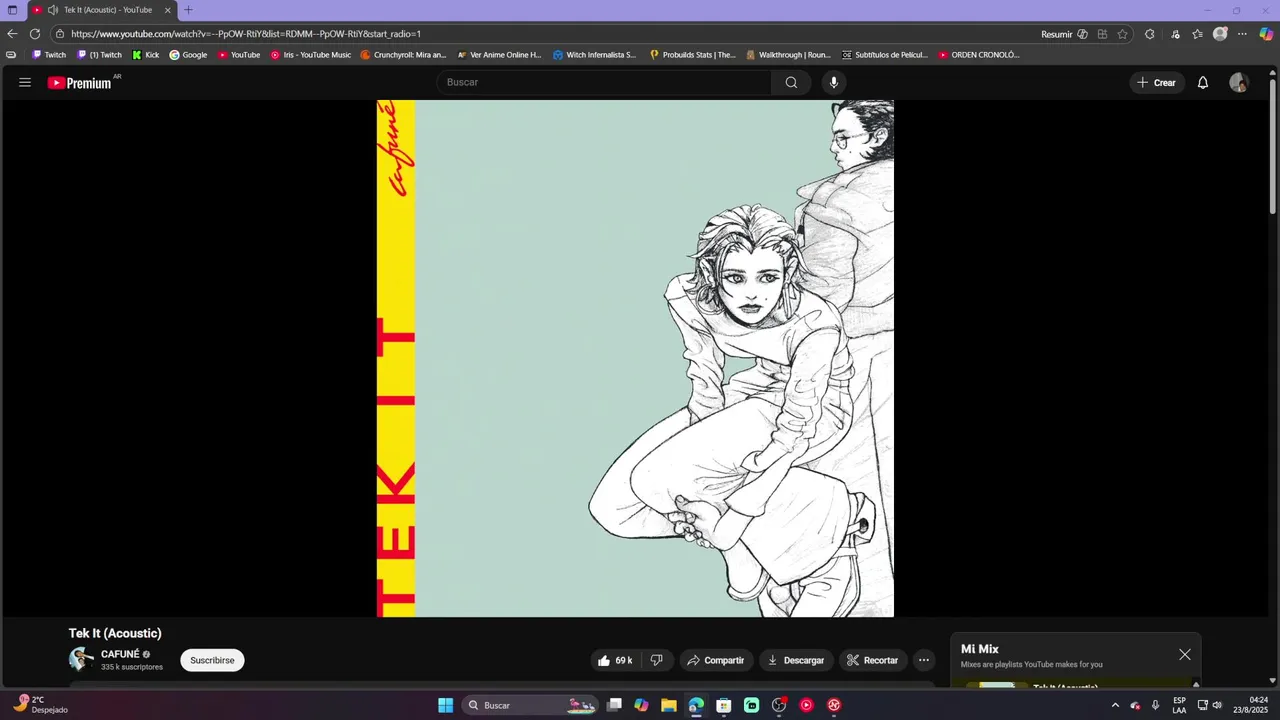Open CAFUNÉ channel name link
The image size is (1280, 720).
pyautogui.click(x=120, y=654)
